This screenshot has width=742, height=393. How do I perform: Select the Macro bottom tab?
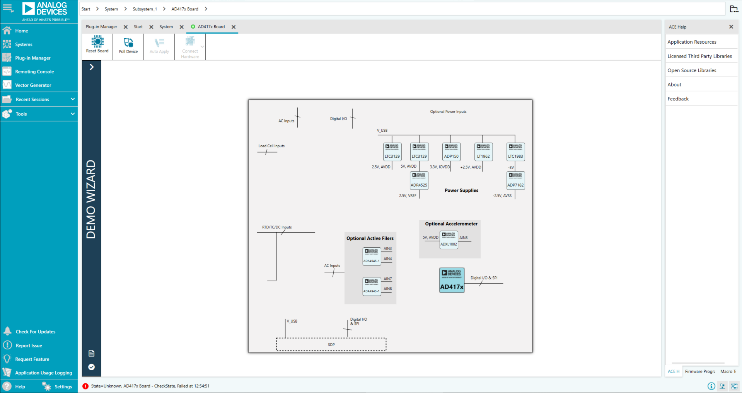[728, 372]
